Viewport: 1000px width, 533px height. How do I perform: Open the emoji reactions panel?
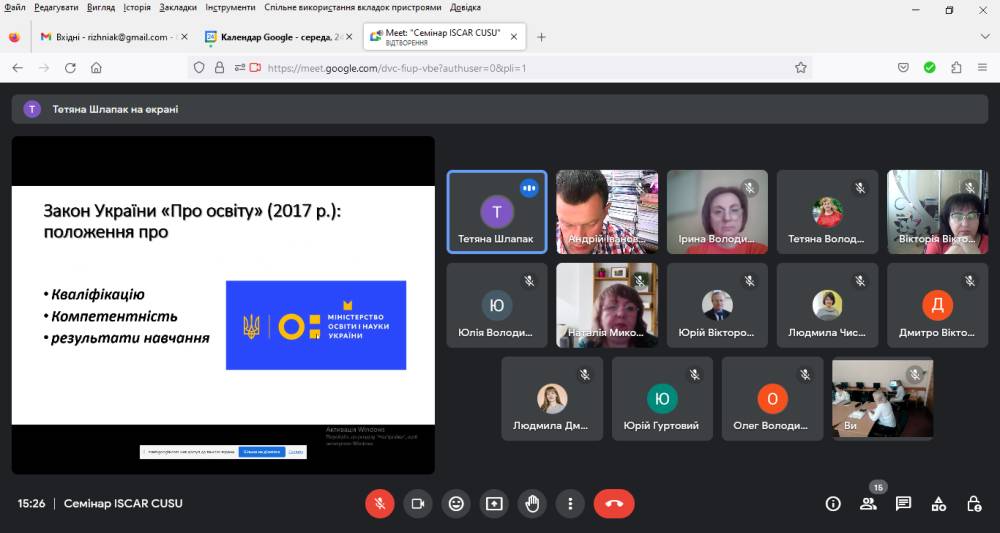click(x=456, y=504)
